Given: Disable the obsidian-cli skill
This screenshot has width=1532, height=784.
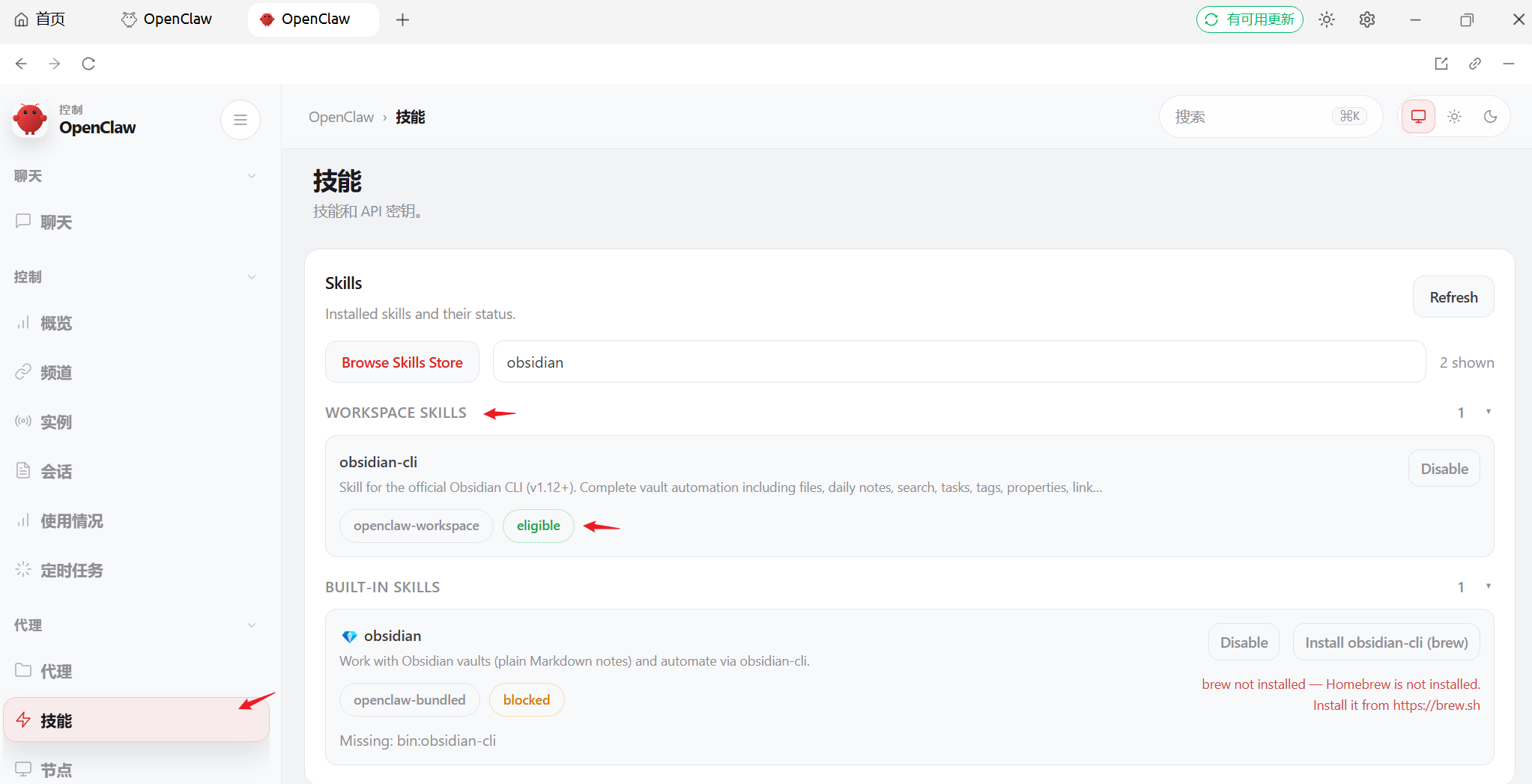Looking at the screenshot, I should (1444, 469).
